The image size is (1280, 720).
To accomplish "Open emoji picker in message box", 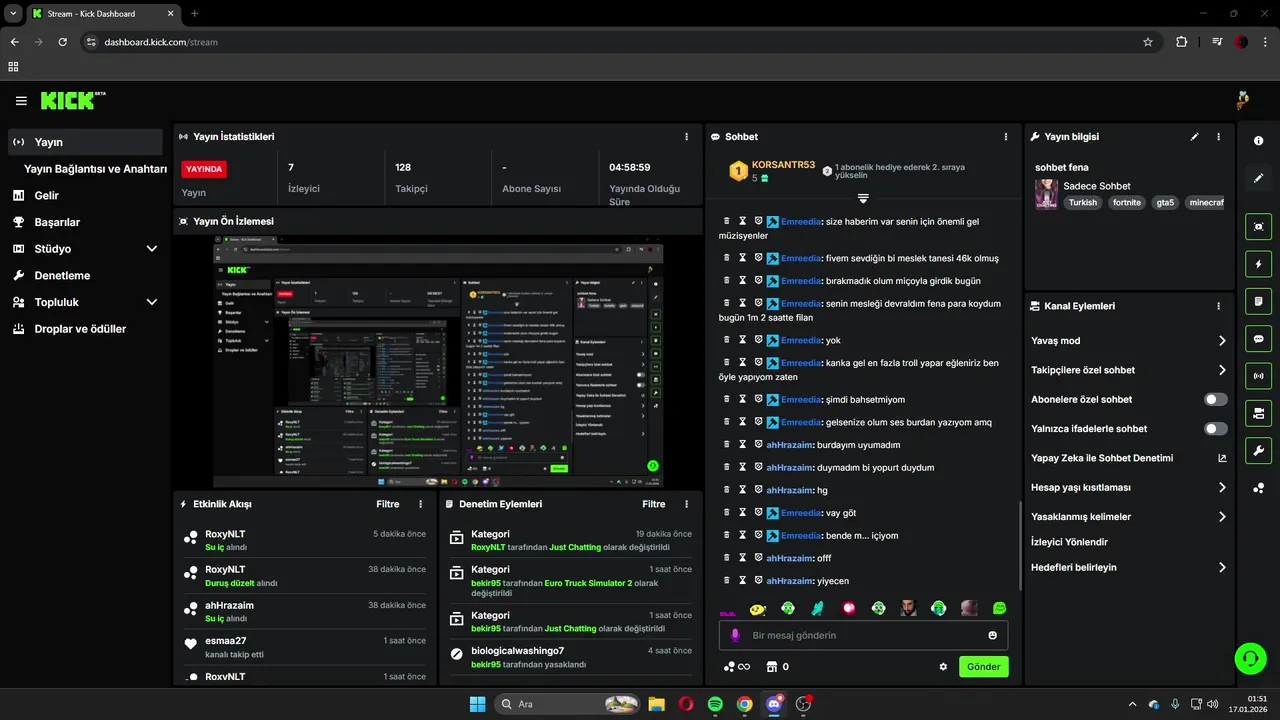I will tap(992, 635).
